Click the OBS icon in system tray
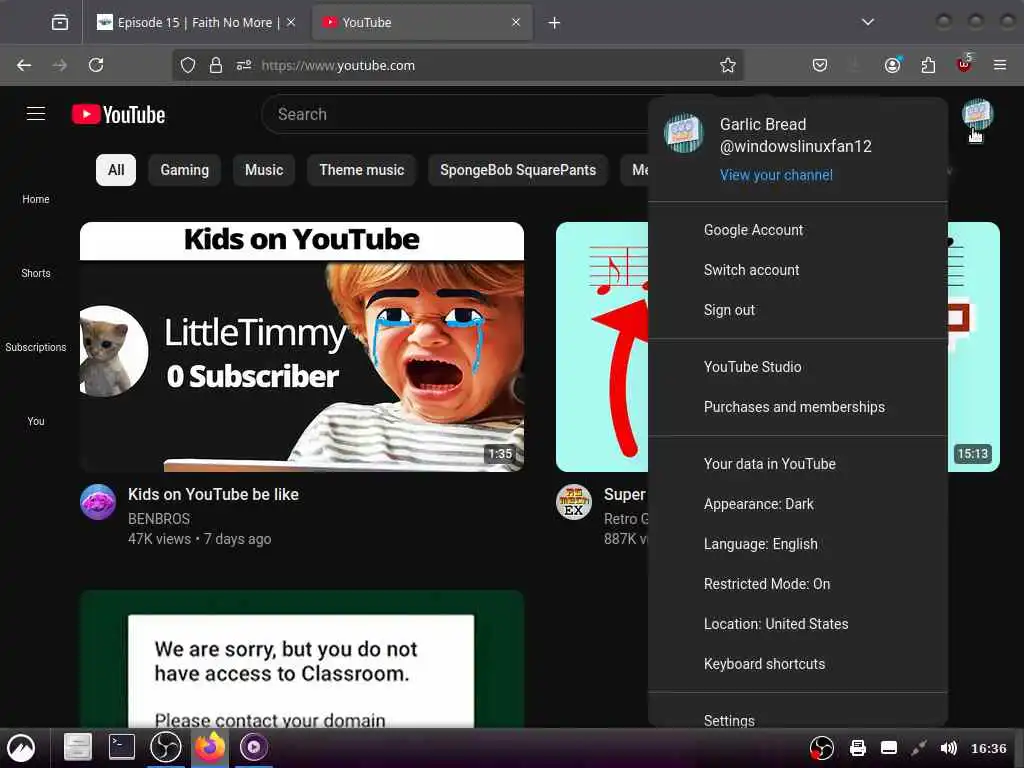This screenshot has height=768, width=1024. pyautogui.click(x=822, y=748)
